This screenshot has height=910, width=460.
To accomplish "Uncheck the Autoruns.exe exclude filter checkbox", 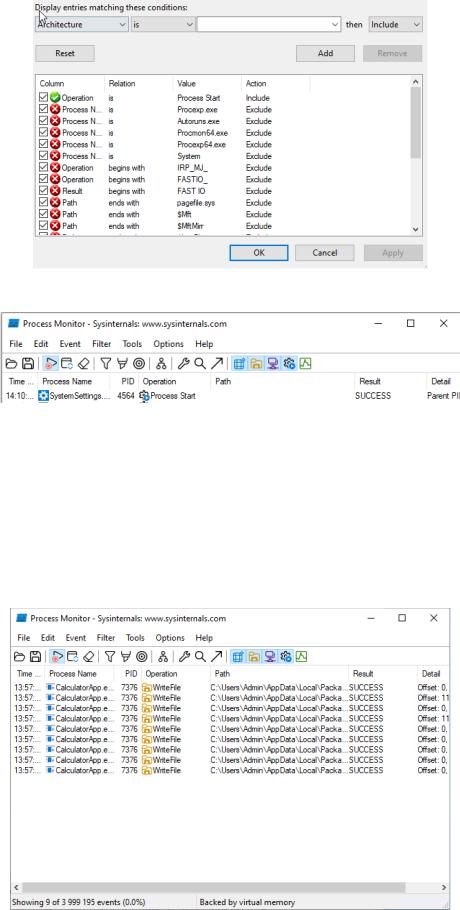I will pos(44,121).
